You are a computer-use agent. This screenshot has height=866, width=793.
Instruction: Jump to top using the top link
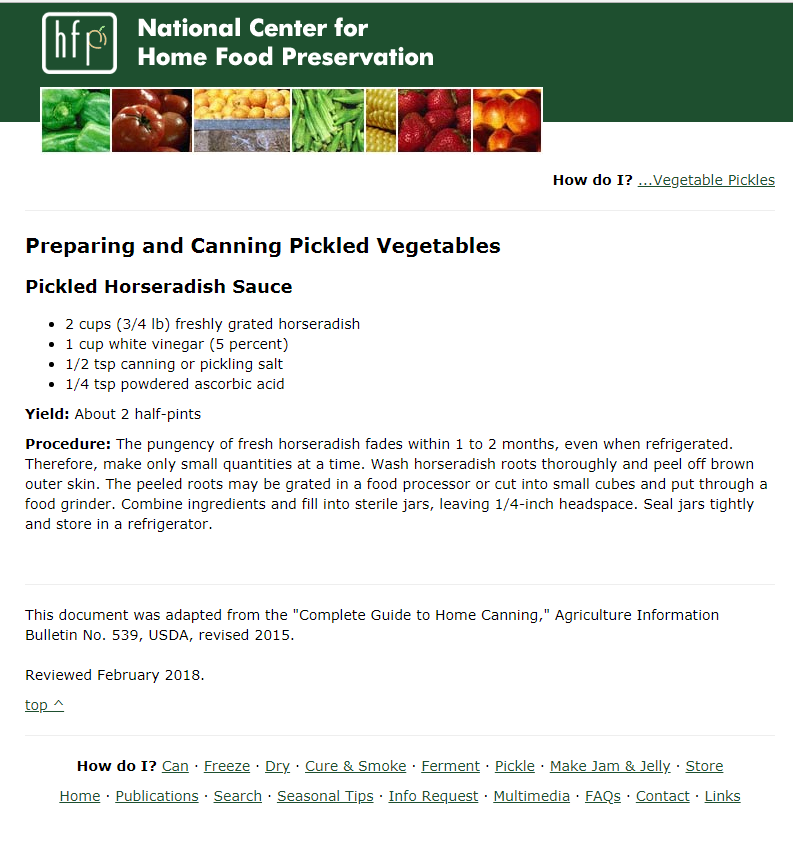pos(42,704)
